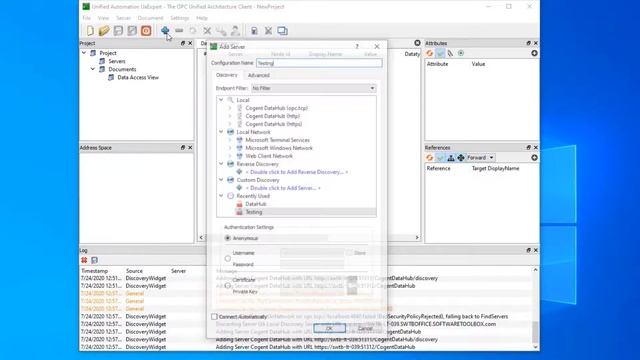Open the Endpoint Filter dropdown

pyautogui.click(x=313, y=88)
